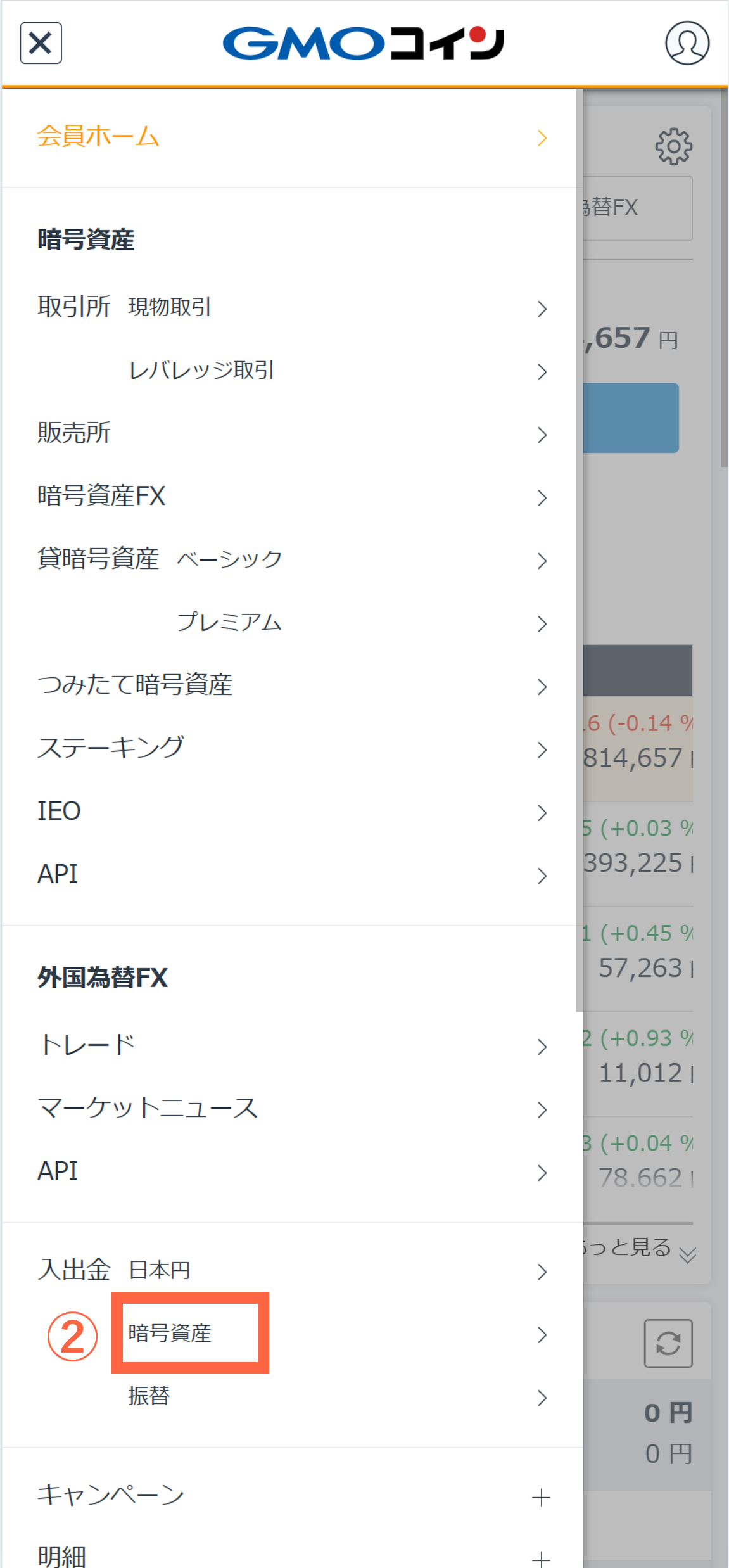Click the refresh icon button

(x=668, y=1343)
